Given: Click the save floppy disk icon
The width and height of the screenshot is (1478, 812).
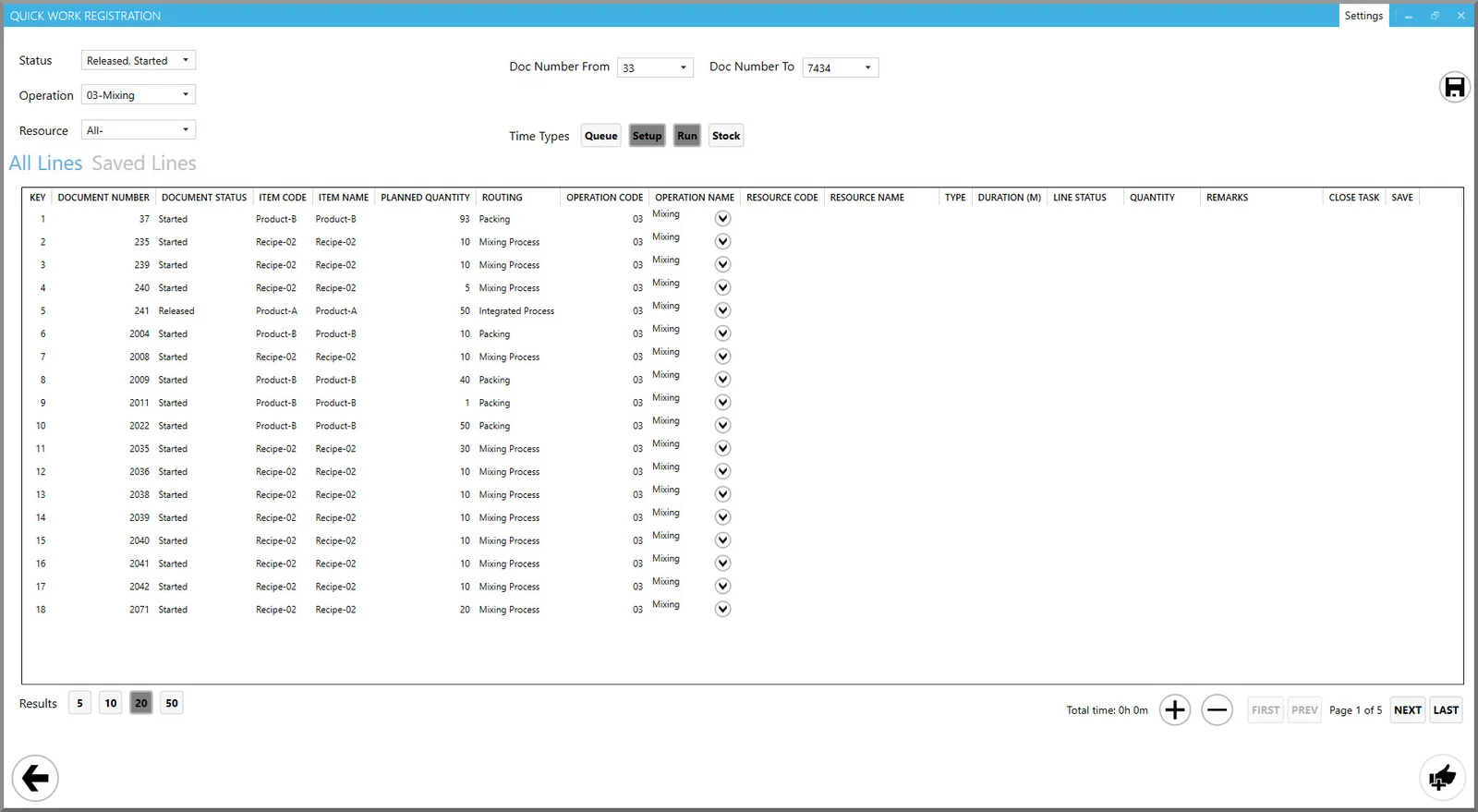Looking at the screenshot, I should coord(1454,87).
